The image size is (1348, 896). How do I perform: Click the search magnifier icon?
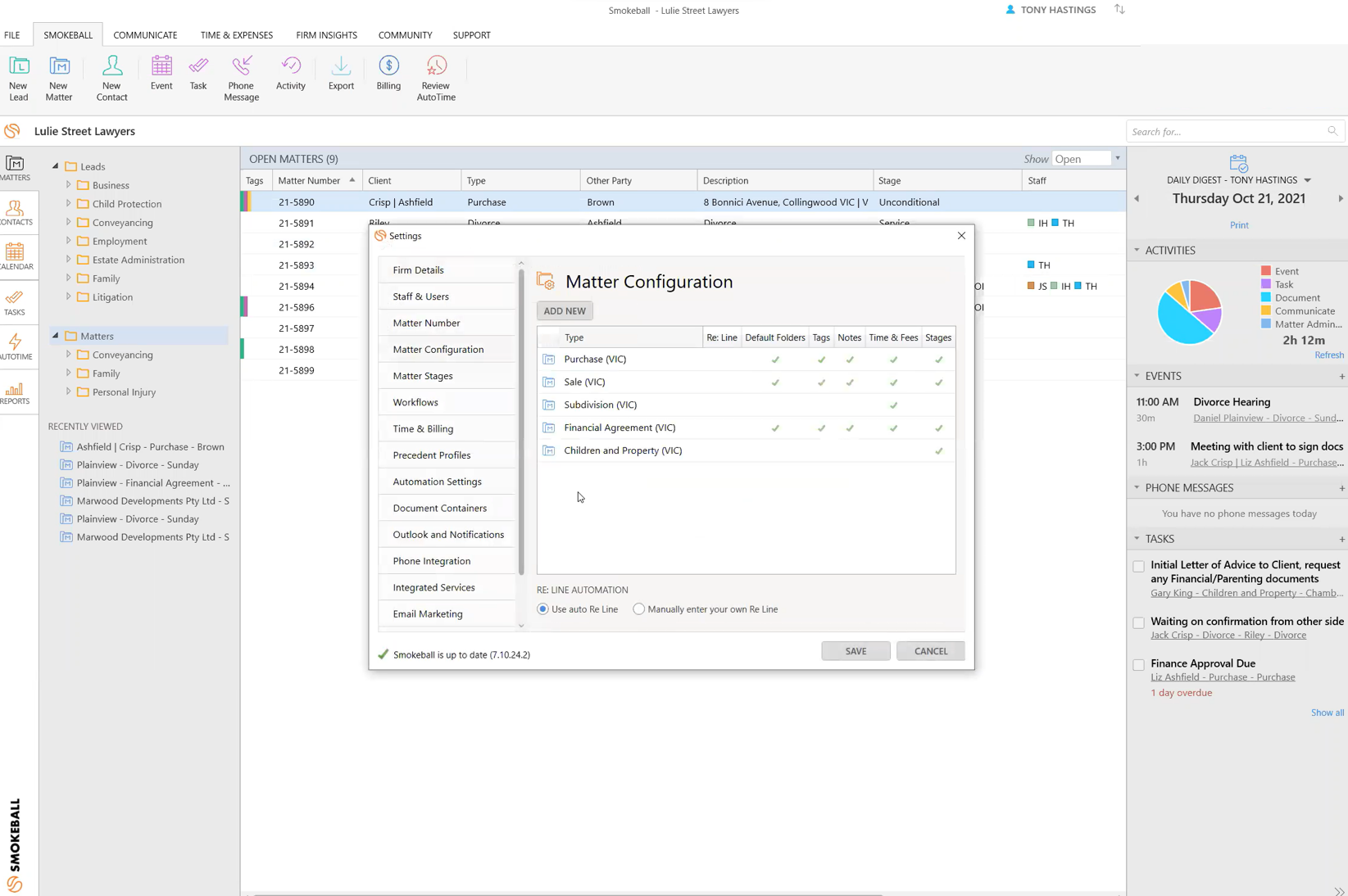point(1332,131)
